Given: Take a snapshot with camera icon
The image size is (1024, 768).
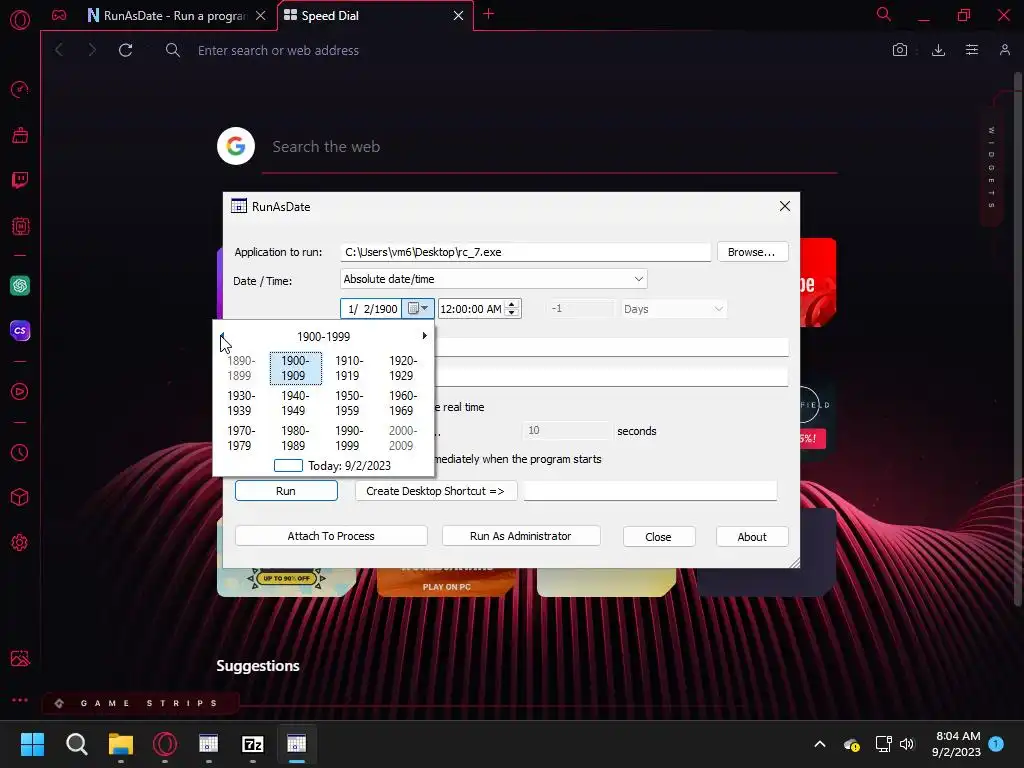Looking at the screenshot, I should coord(900,50).
